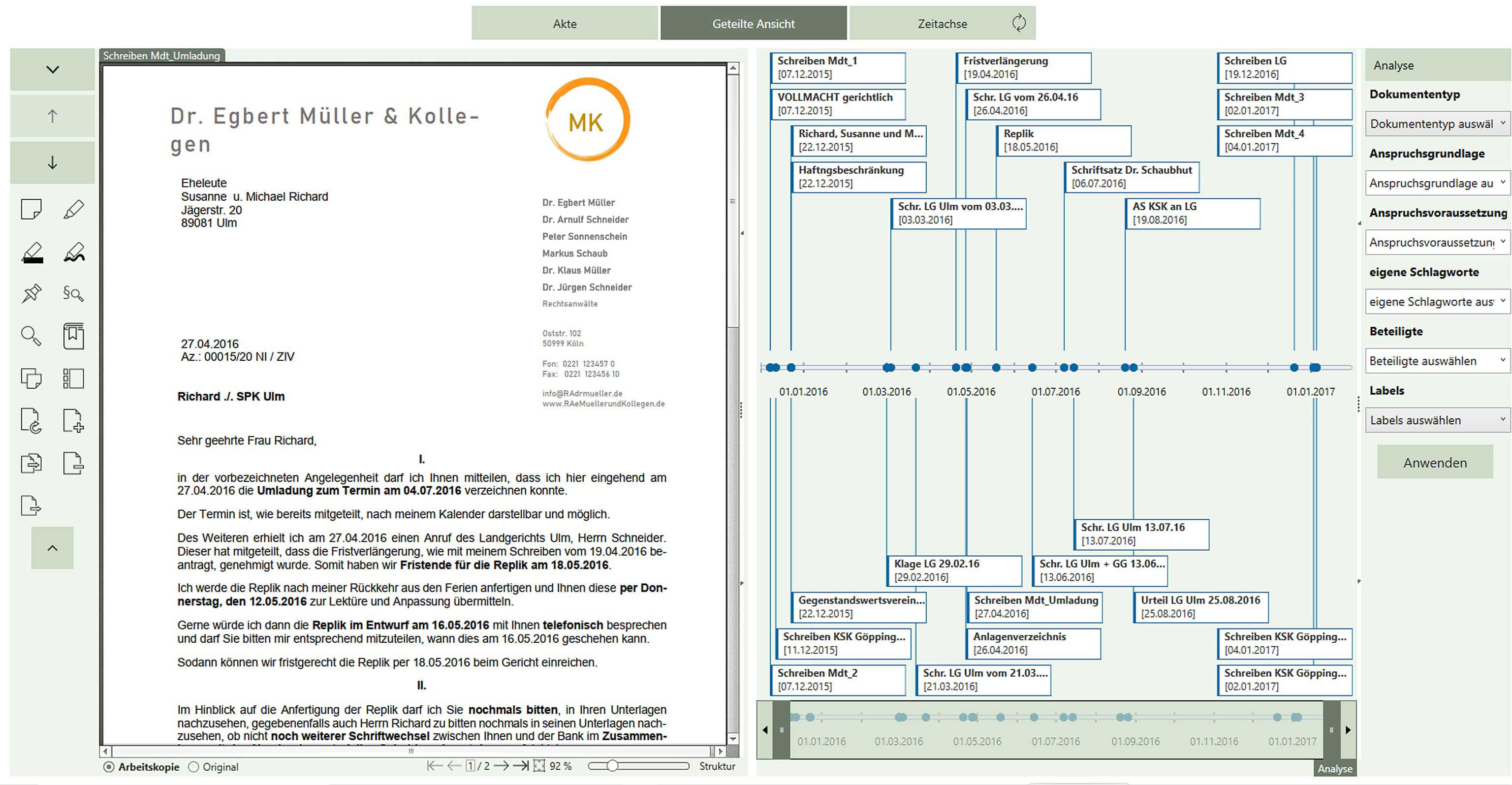Open the VOLLMACHT gerichtlich entry
This screenshot has height=785, width=1512.
point(838,104)
